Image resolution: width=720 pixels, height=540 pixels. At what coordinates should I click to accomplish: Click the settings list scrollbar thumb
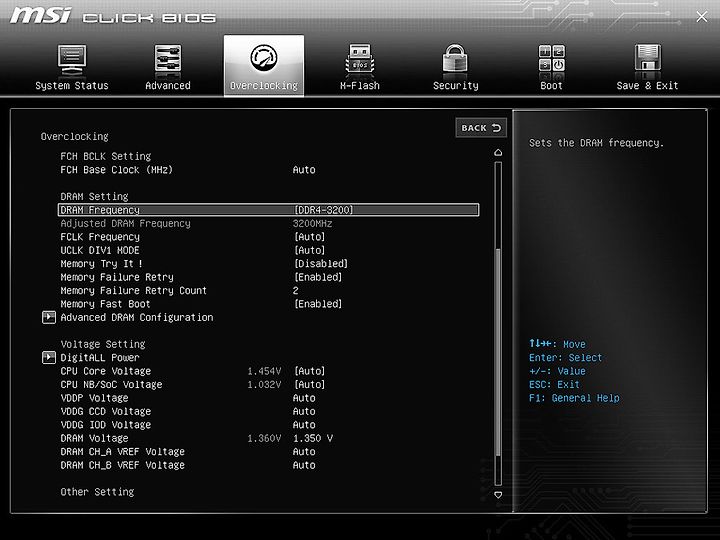tap(498, 351)
